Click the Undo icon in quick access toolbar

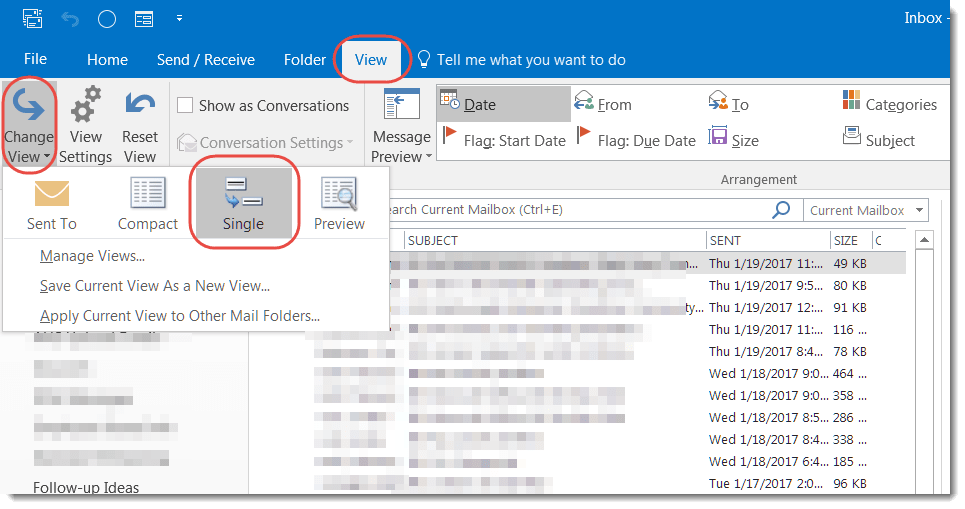(x=70, y=20)
